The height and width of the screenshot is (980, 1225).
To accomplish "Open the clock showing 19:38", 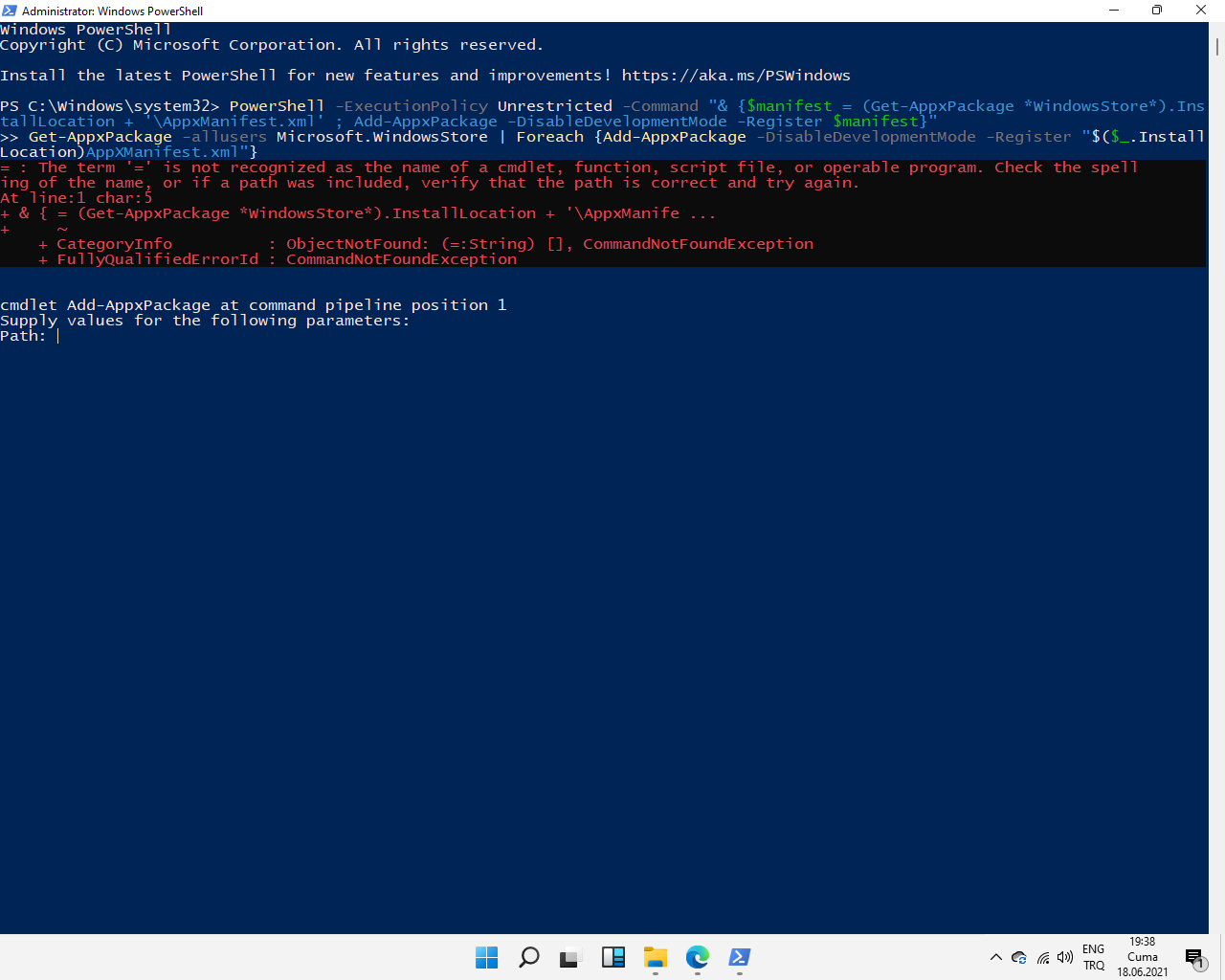I will coord(1143,957).
